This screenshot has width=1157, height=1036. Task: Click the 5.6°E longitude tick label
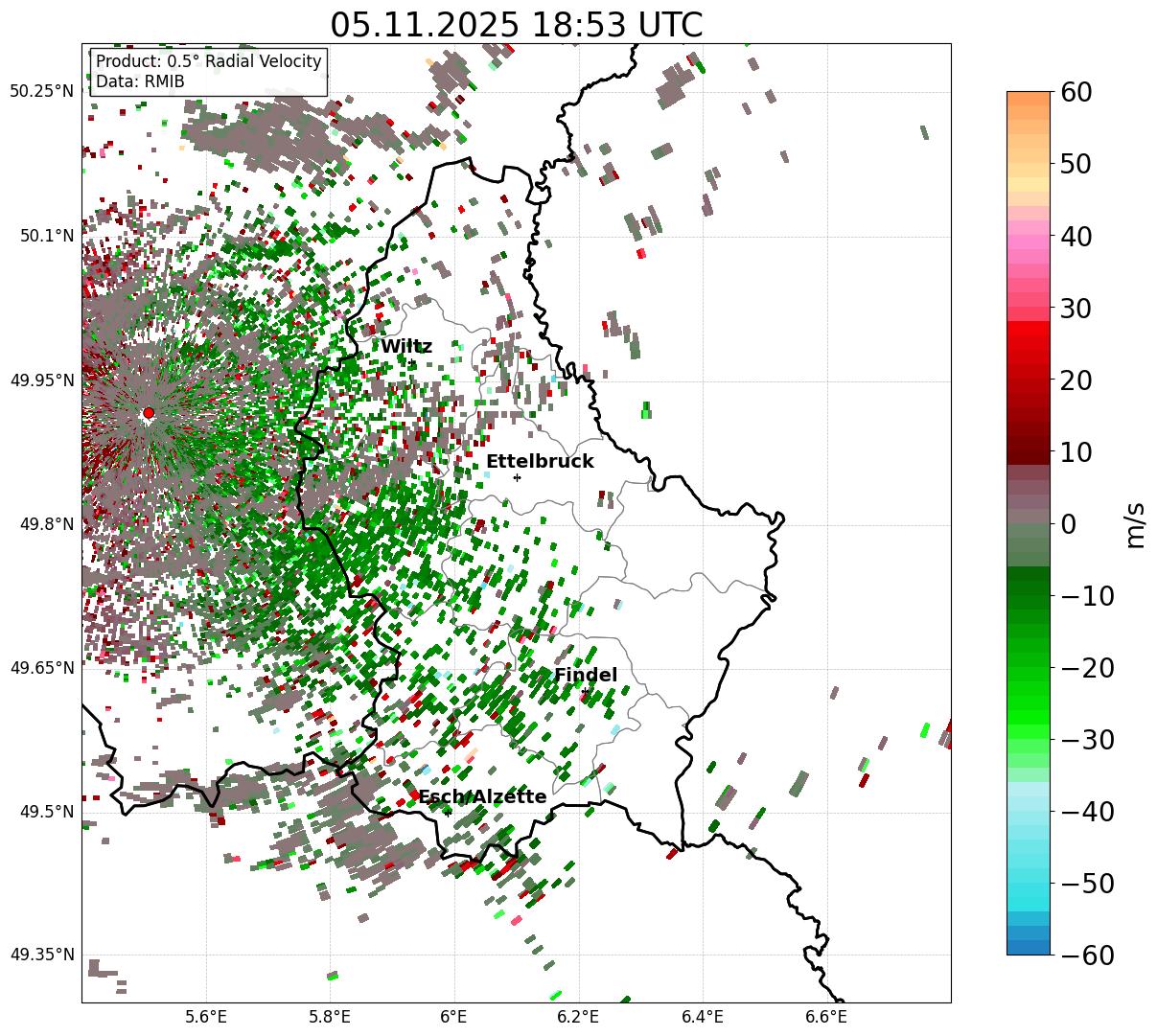pyautogui.click(x=206, y=1017)
